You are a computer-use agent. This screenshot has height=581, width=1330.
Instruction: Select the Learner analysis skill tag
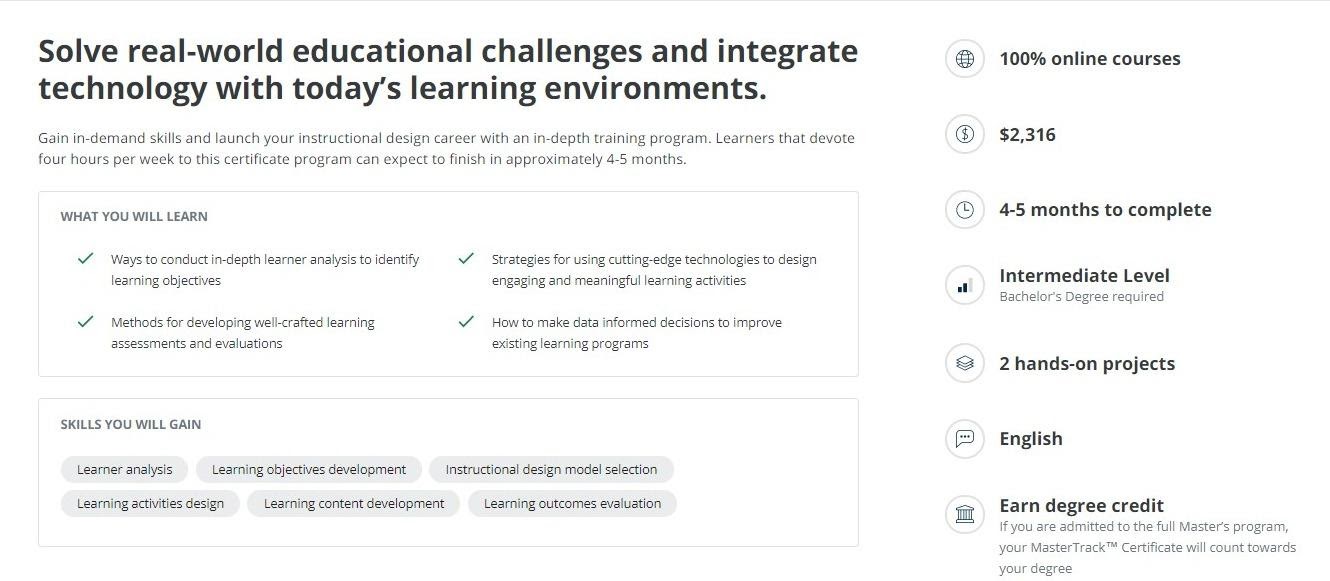(125, 469)
